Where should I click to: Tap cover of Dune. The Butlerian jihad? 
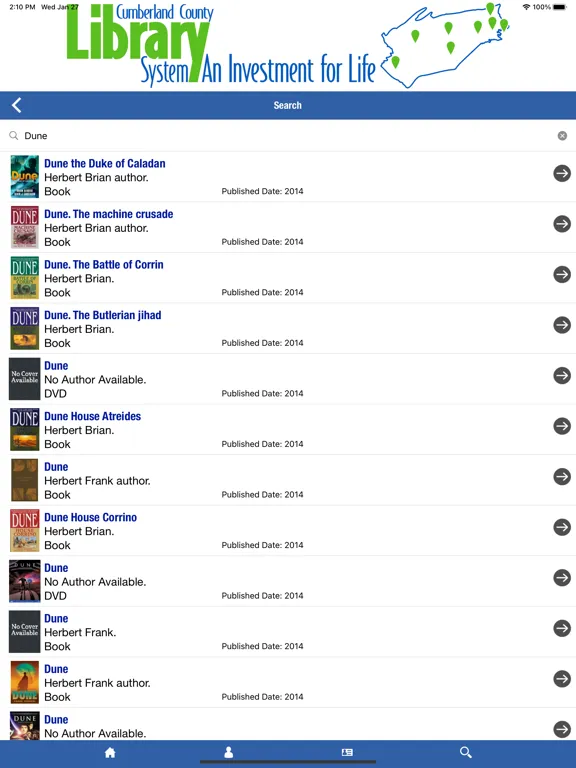24,328
